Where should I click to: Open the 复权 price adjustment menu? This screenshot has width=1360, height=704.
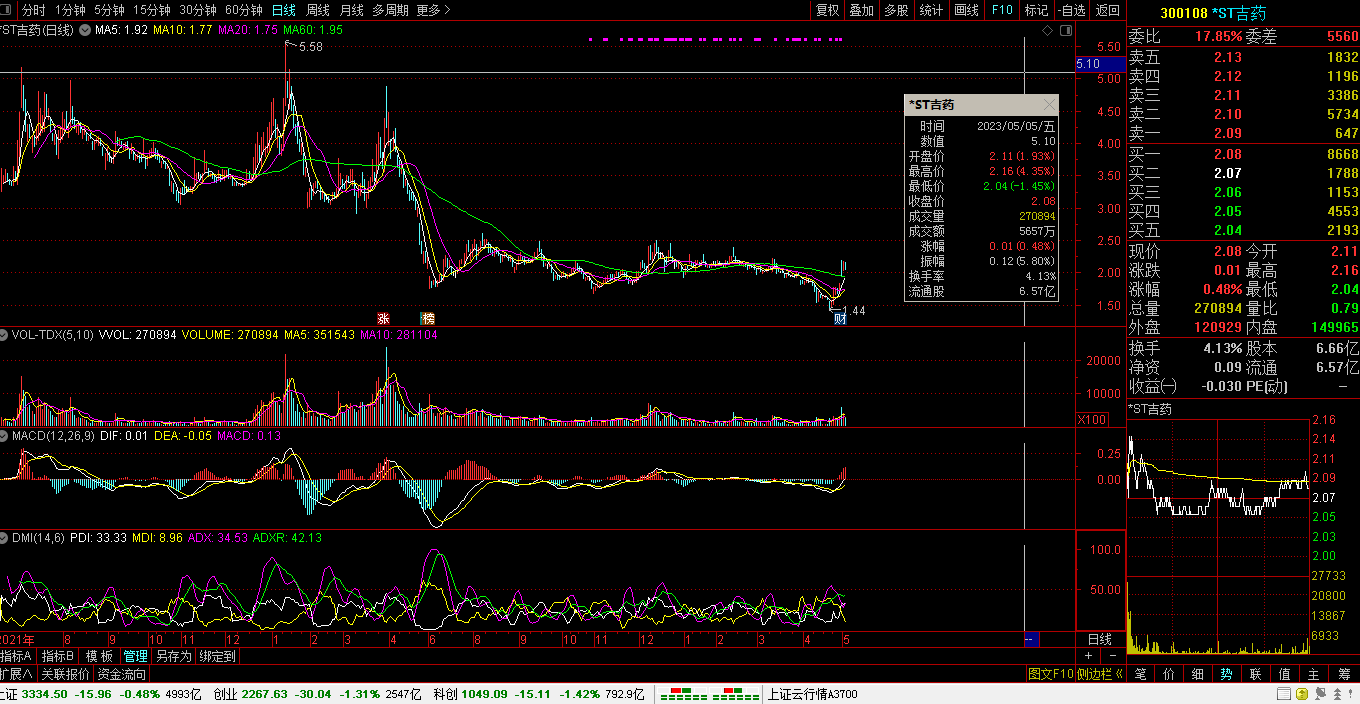point(828,10)
